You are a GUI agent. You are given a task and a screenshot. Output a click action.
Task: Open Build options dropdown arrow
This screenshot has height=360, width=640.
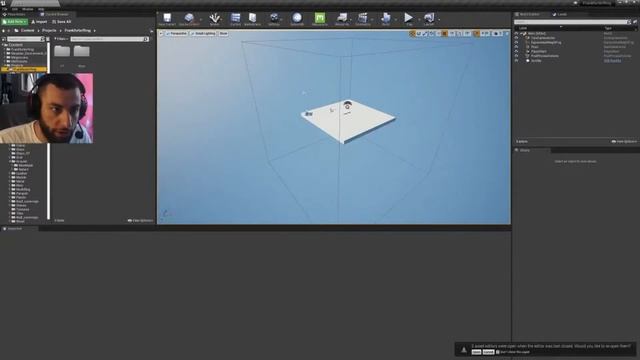396,19
